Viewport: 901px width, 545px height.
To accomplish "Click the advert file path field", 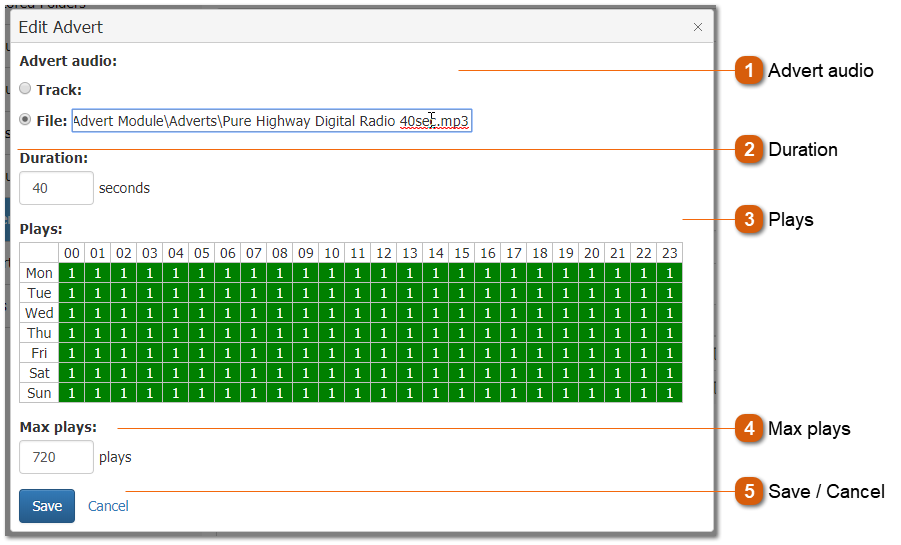I will click(270, 121).
